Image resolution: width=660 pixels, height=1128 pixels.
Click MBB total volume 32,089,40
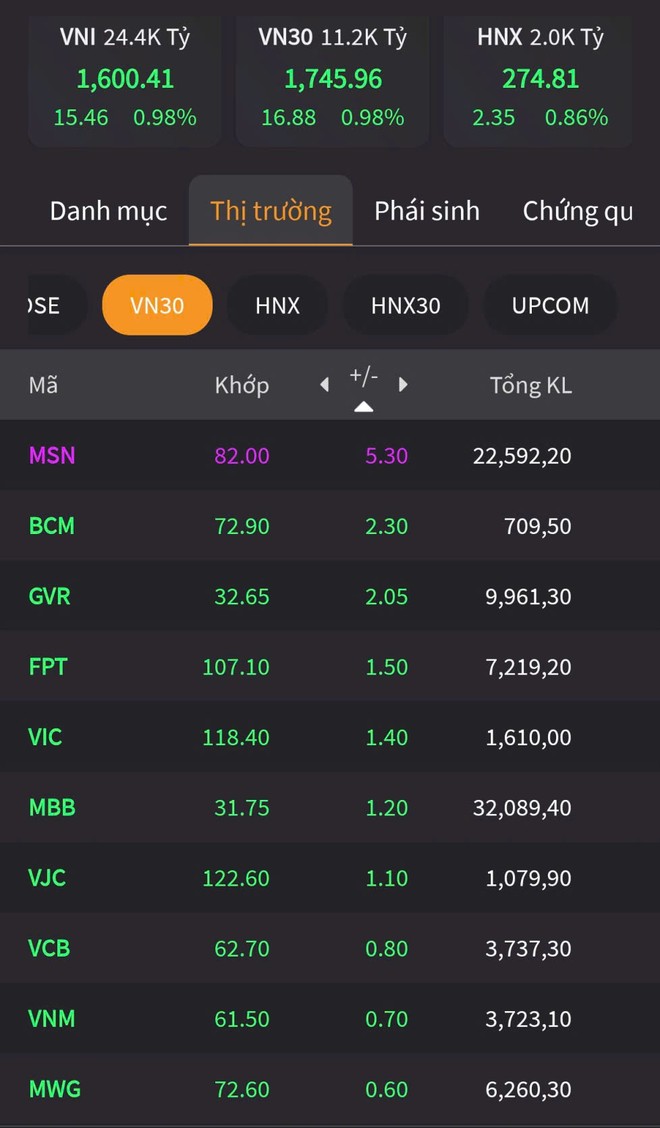click(x=522, y=808)
